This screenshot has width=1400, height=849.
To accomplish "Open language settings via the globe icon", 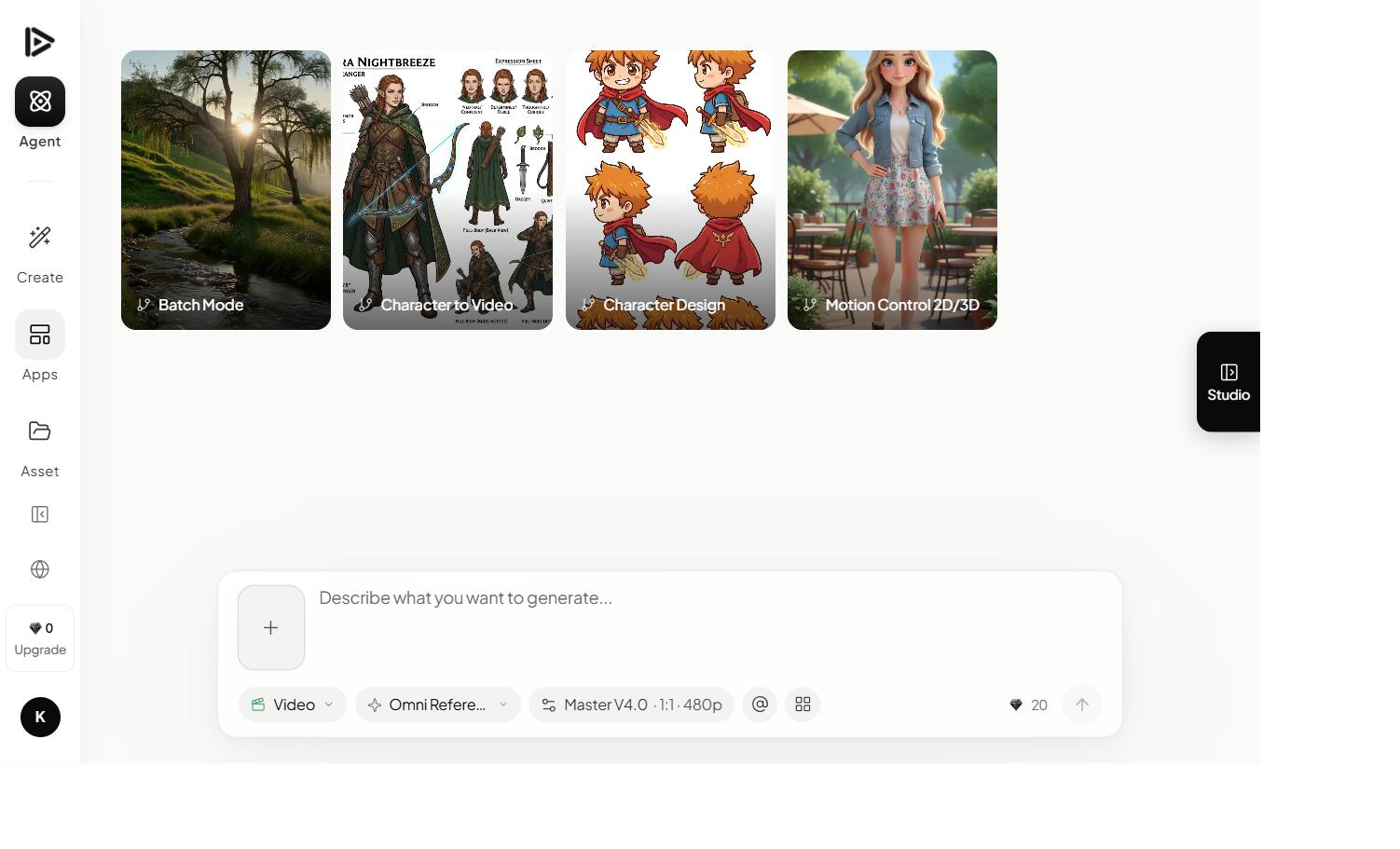I will click(39, 568).
